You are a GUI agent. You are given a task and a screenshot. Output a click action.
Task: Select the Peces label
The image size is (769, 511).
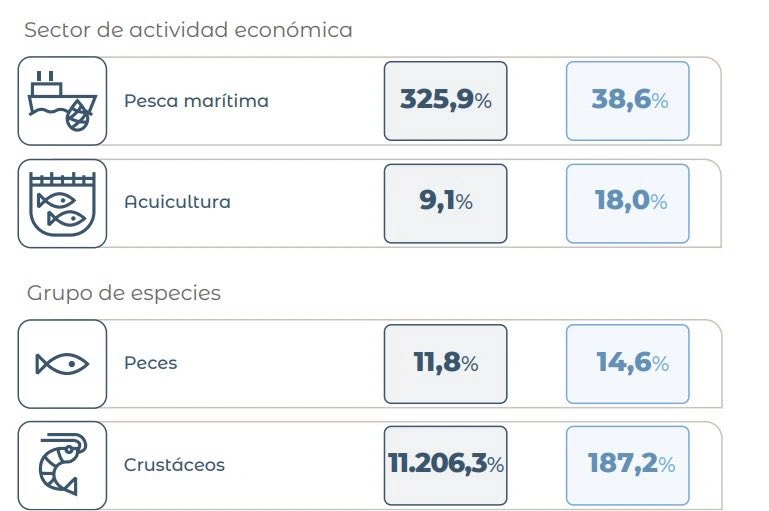pyautogui.click(x=151, y=363)
